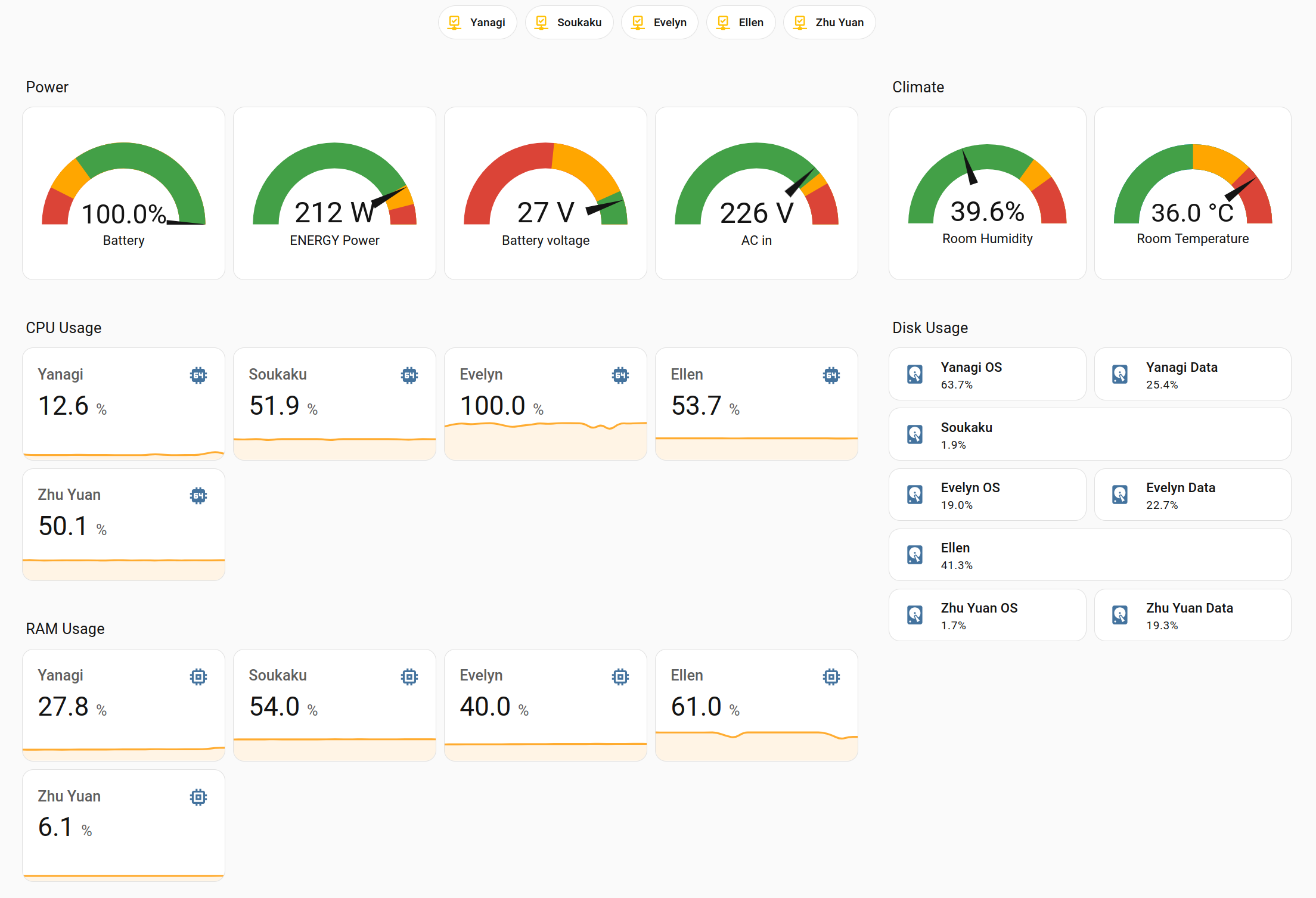Select the Ellen chip in the top bar

(x=740, y=22)
